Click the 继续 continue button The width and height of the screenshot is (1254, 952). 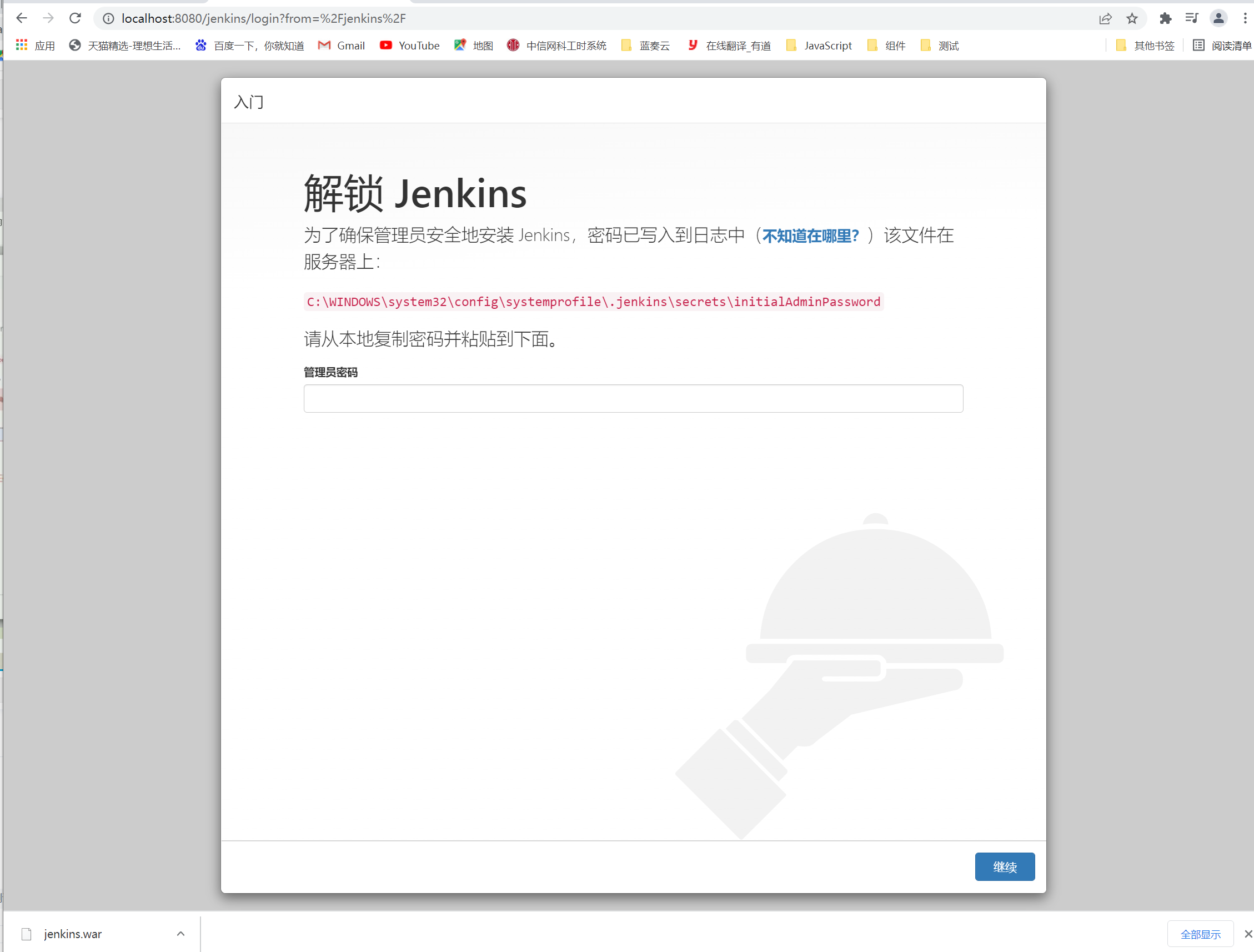pos(1004,866)
